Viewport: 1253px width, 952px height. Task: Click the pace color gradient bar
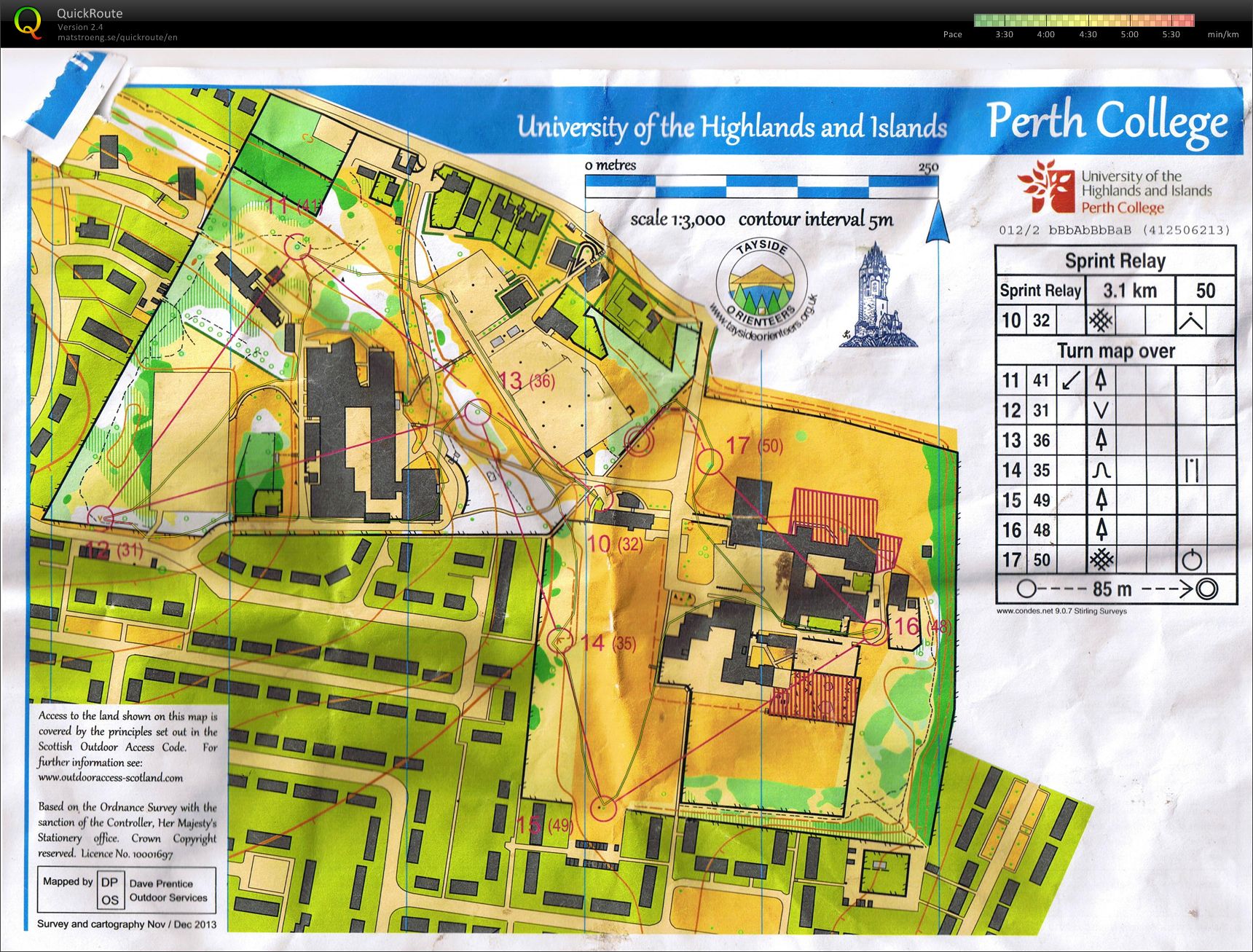click(x=1084, y=20)
